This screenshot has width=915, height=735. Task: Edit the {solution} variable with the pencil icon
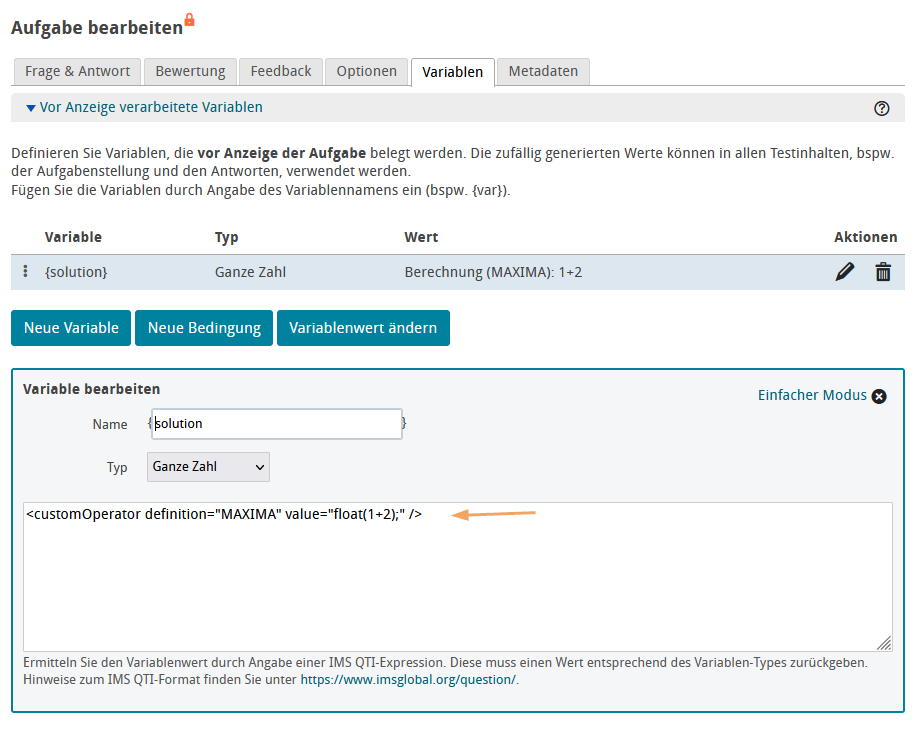pos(845,271)
